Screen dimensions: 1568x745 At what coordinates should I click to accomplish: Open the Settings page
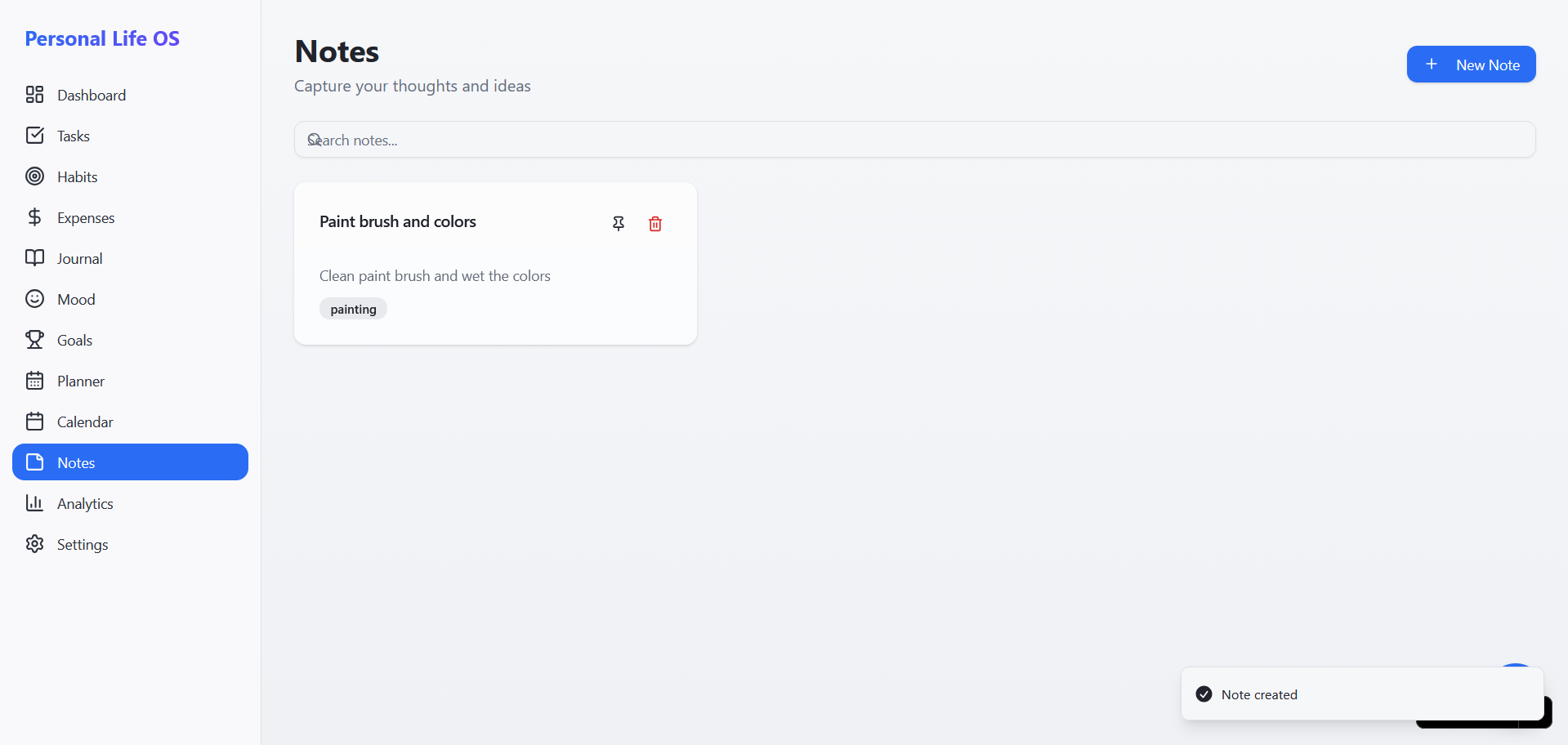pyautogui.click(x=130, y=544)
